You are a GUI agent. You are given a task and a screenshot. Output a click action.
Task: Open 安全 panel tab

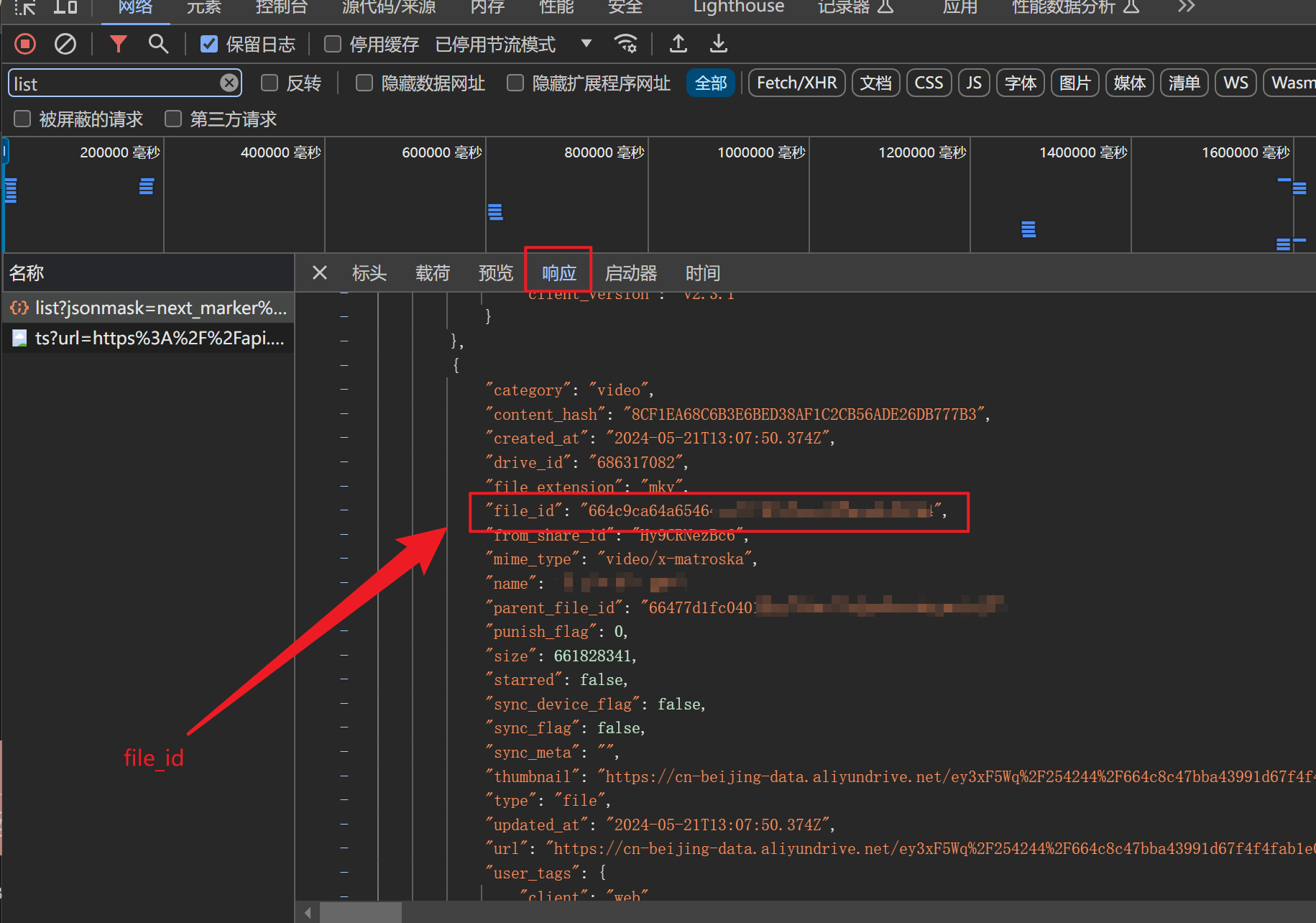point(625,7)
